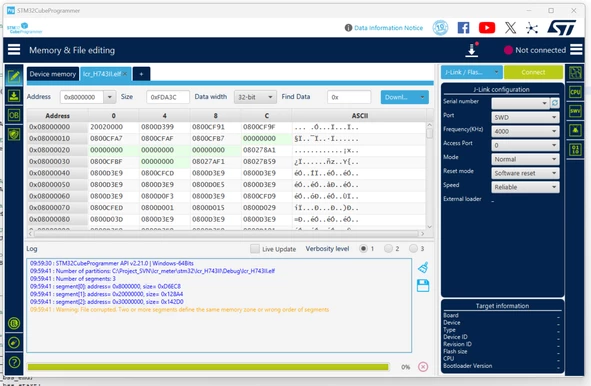Screen dimensions: 591x386
Task: Open the Frequency(KHz) 4000 dropdown
Action: point(525,131)
